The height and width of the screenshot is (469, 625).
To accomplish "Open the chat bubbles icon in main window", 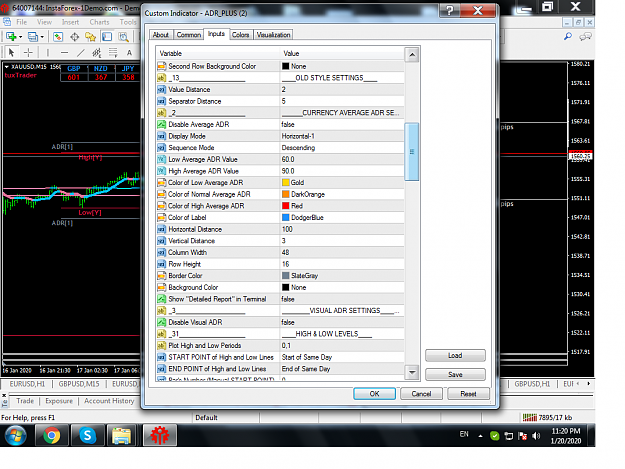I will tap(585, 37).
